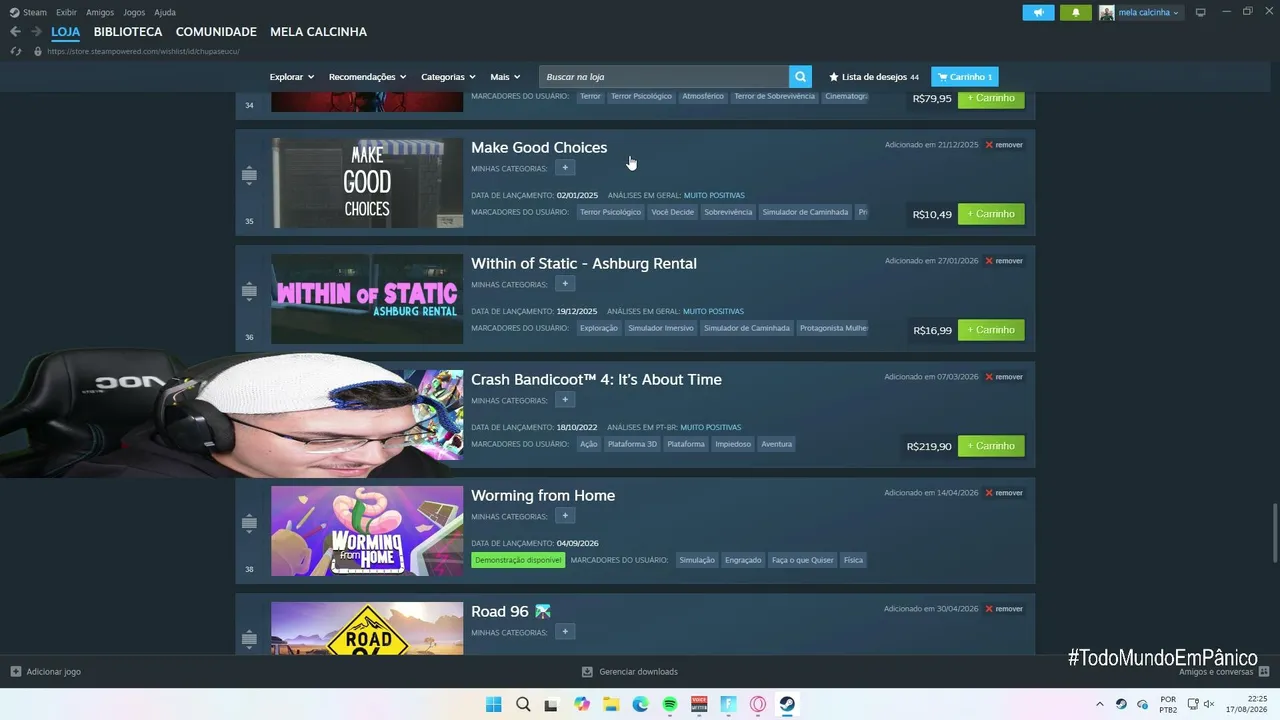Open the green notifications bell
This screenshot has height=720, width=1280.
(1076, 12)
